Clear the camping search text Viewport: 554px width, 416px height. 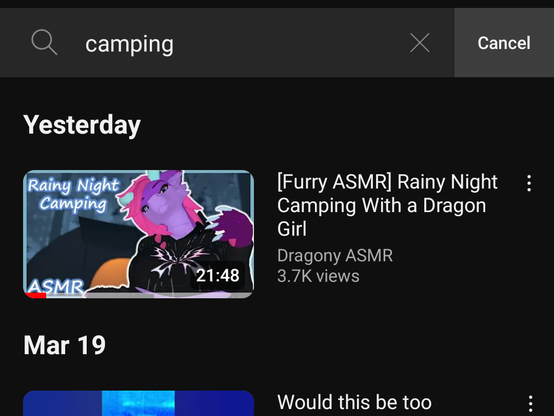[x=420, y=43]
